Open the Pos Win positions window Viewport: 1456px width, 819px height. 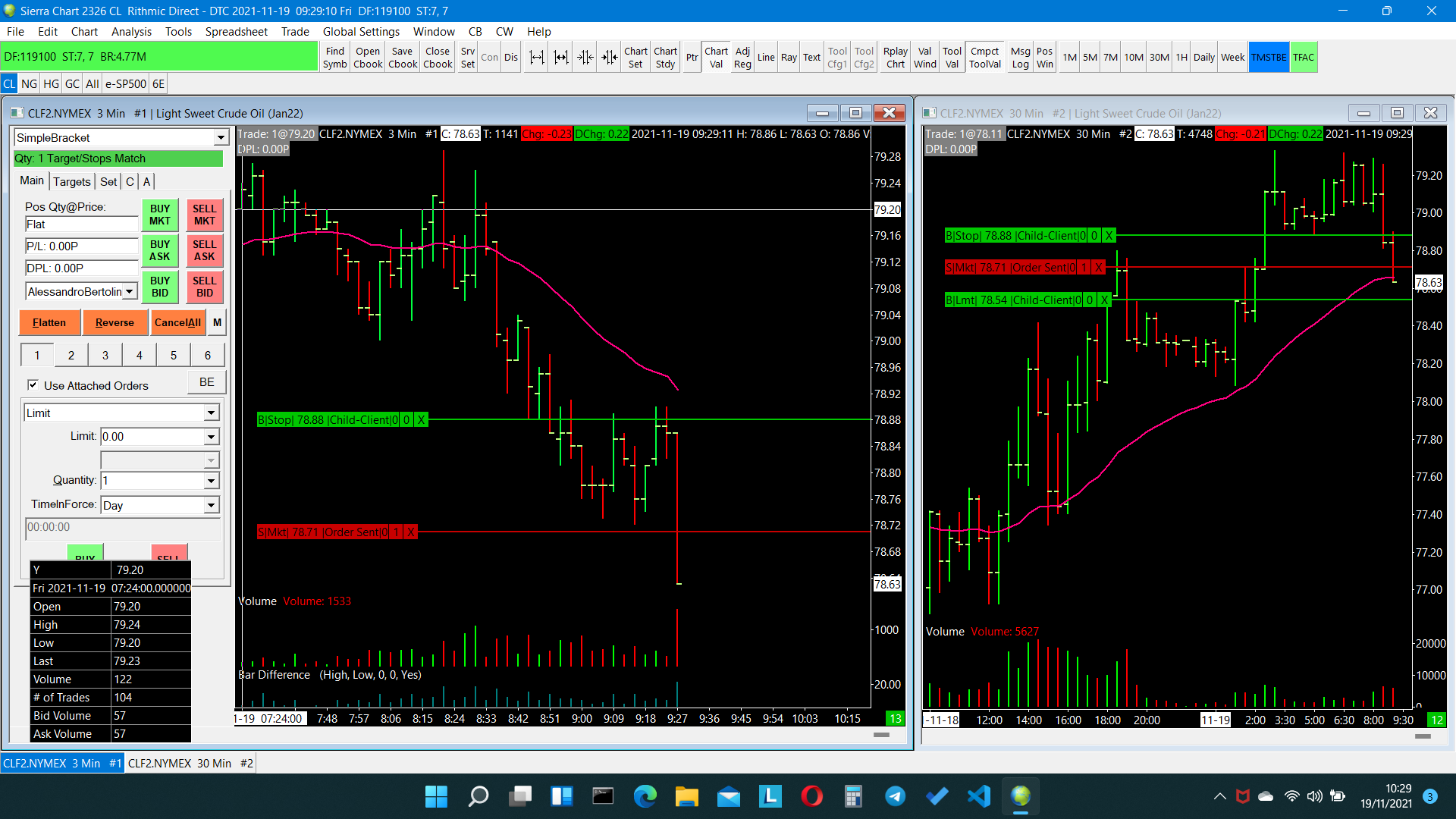[x=1044, y=58]
